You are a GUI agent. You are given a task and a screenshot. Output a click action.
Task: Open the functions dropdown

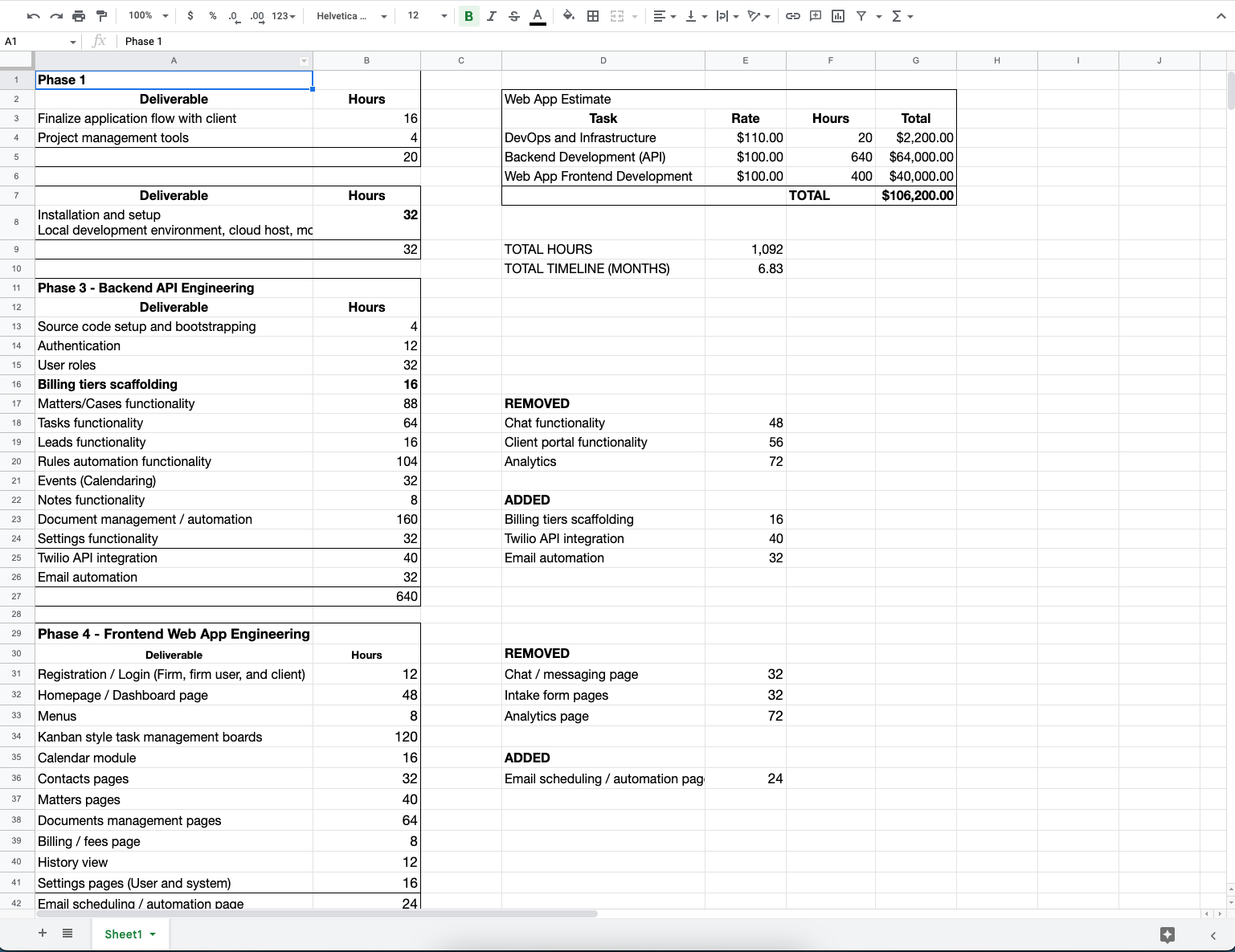click(x=902, y=16)
